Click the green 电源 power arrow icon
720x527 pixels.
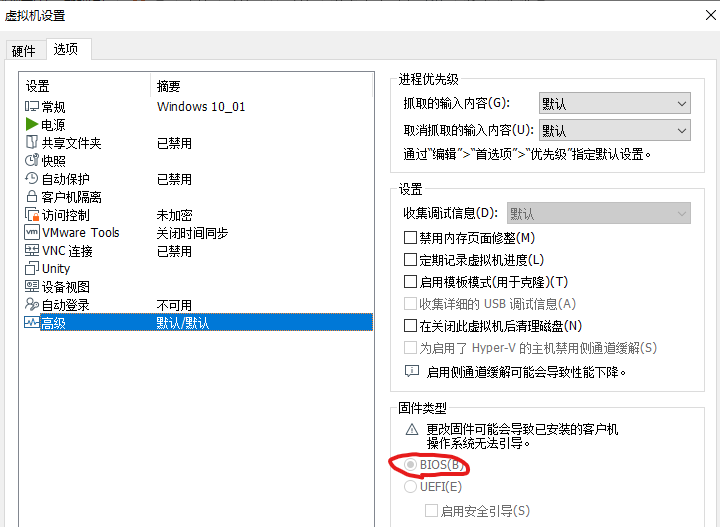[32, 124]
